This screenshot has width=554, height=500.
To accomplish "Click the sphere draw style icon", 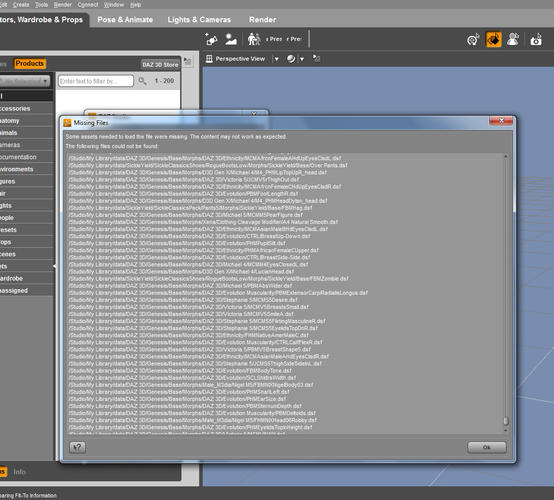I will tap(291, 59).
